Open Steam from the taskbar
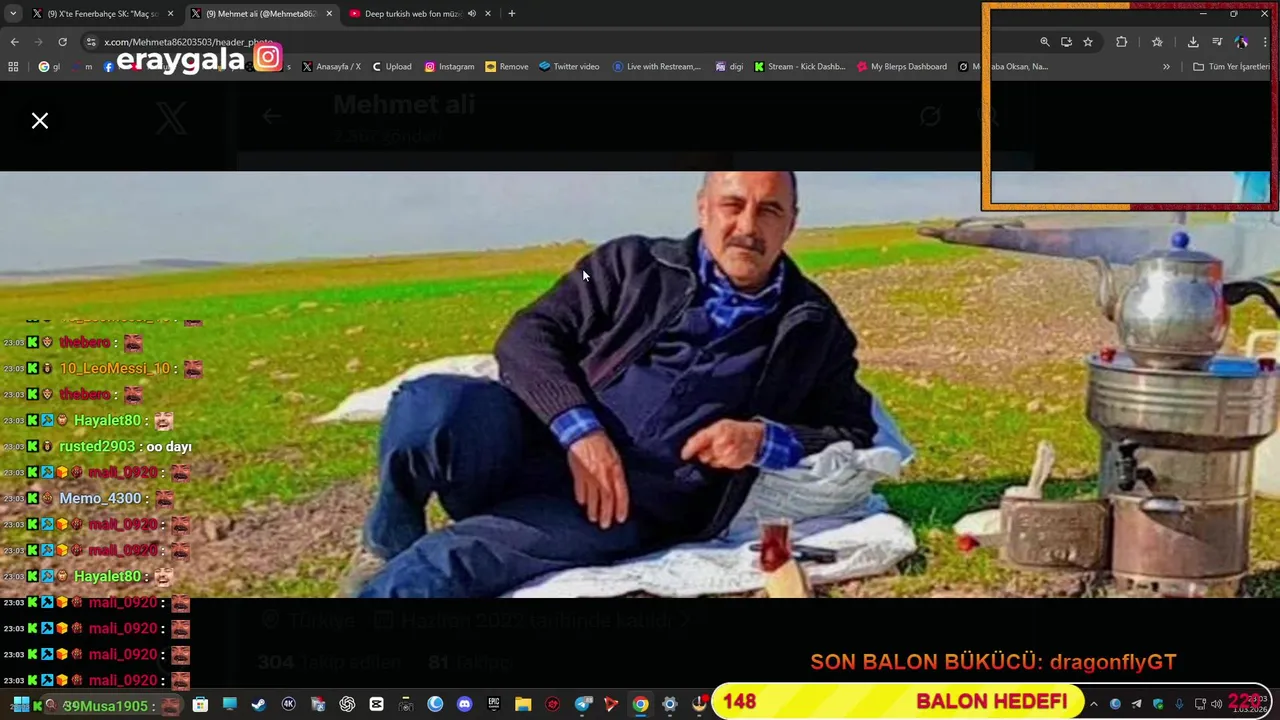The width and height of the screenshot is (1280, 720). 259,705
